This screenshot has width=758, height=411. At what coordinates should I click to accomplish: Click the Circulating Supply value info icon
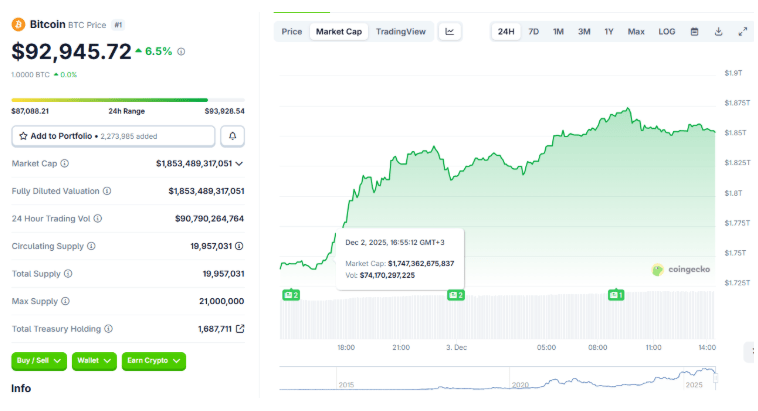click(x=240, y=245)
